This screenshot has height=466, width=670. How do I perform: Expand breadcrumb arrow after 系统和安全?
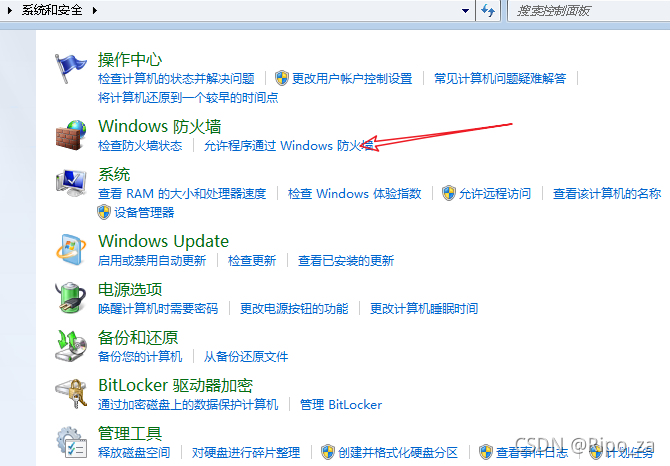click(94, 10)
